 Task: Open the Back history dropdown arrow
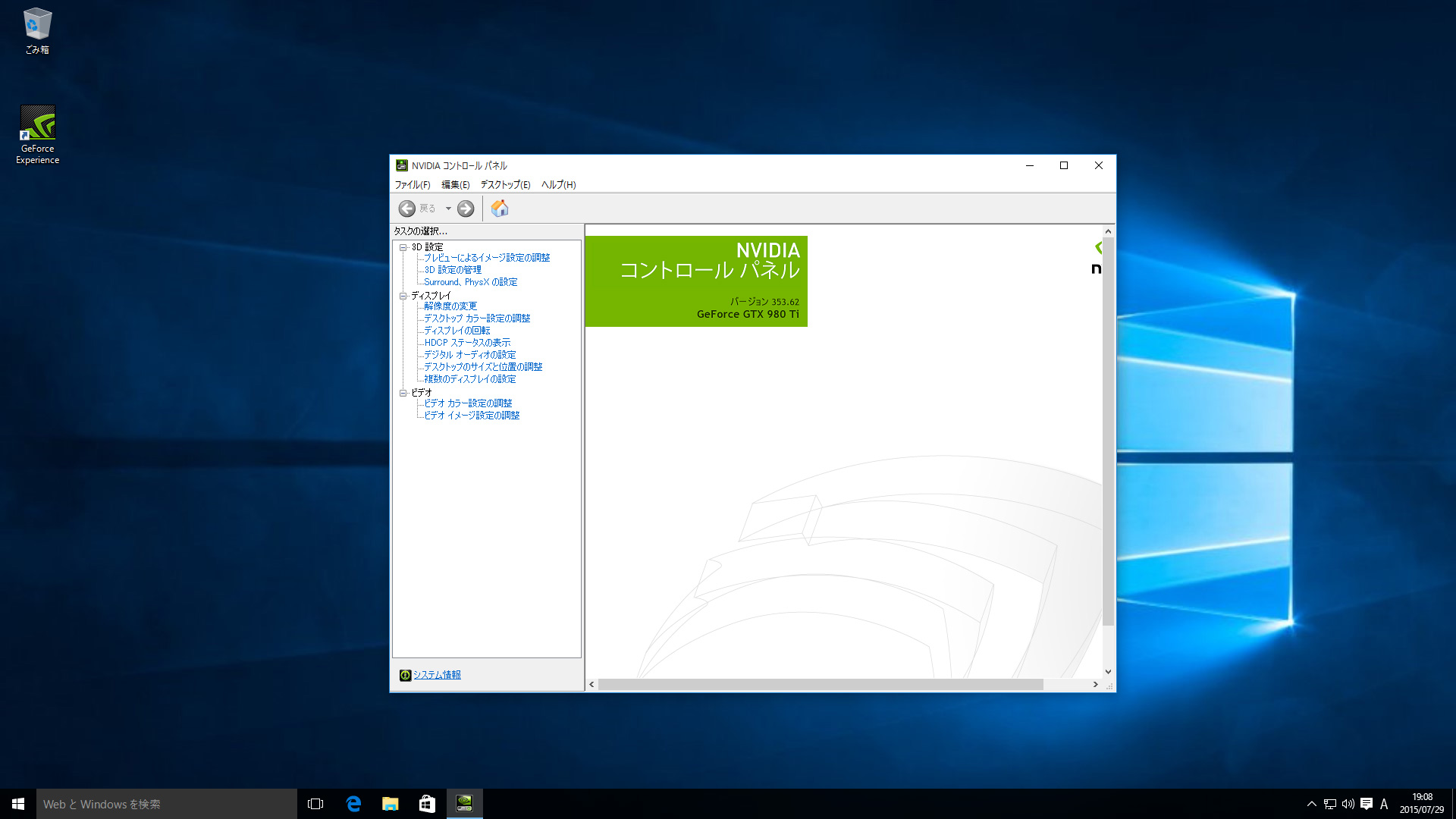pyautogui.click(x=448, y=209)
